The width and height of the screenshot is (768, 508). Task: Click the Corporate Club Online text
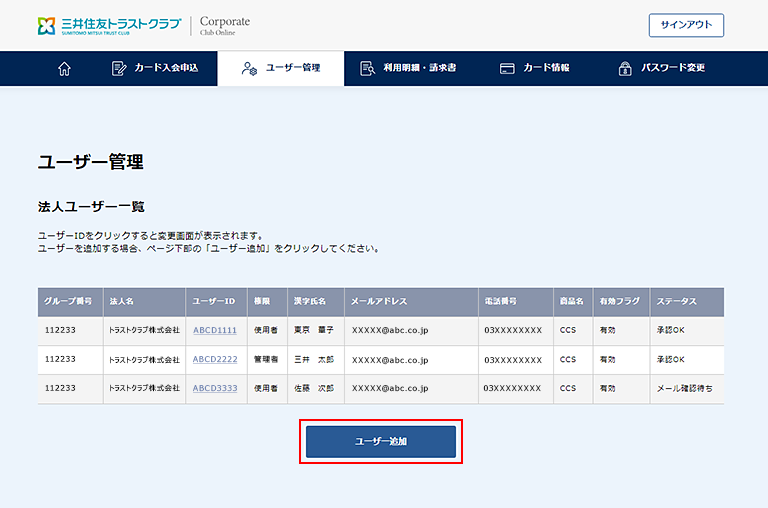click(225, 25)
